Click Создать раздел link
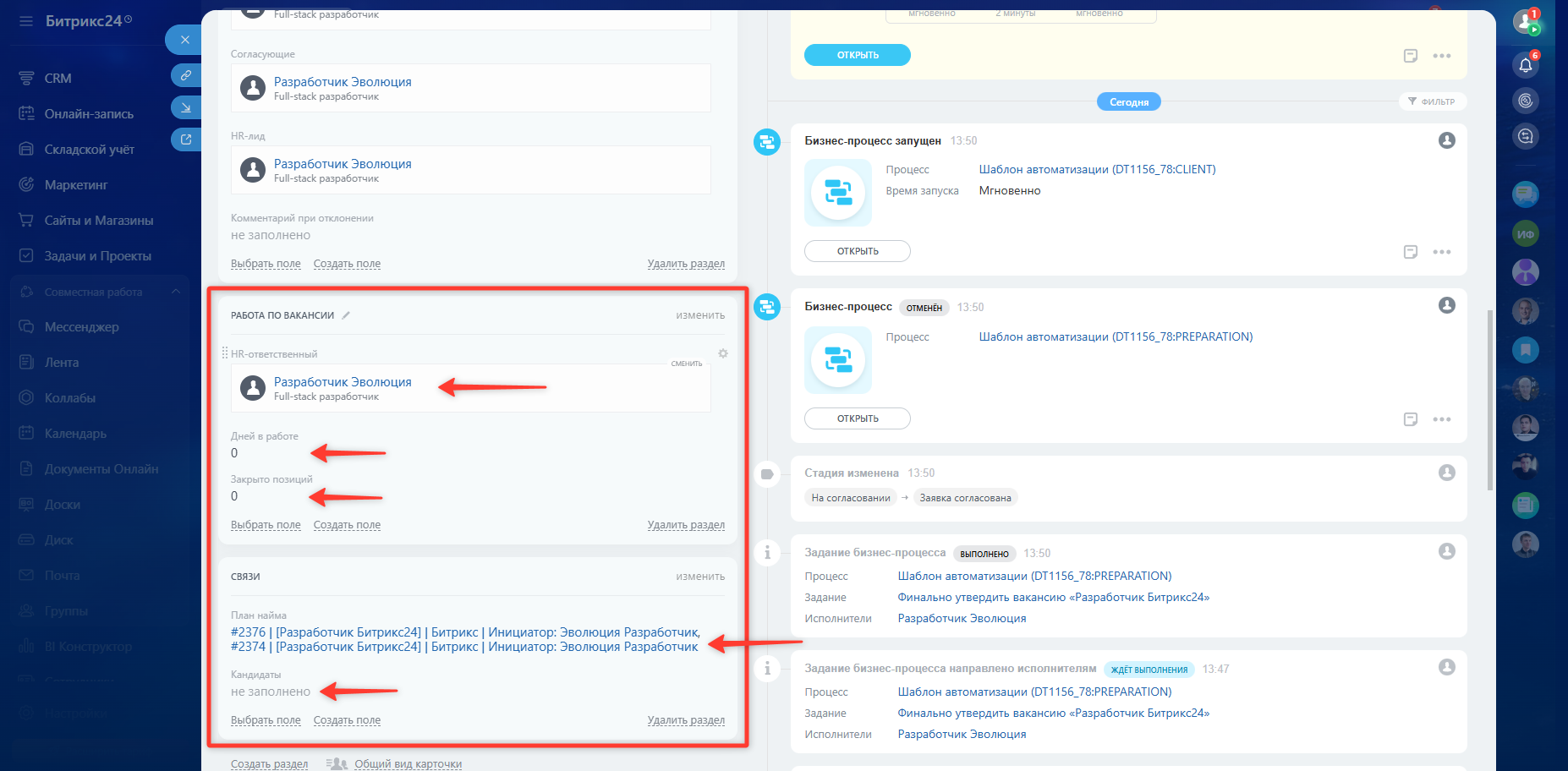This screenshot has height=771, width=1568. (x=269, y=764)
